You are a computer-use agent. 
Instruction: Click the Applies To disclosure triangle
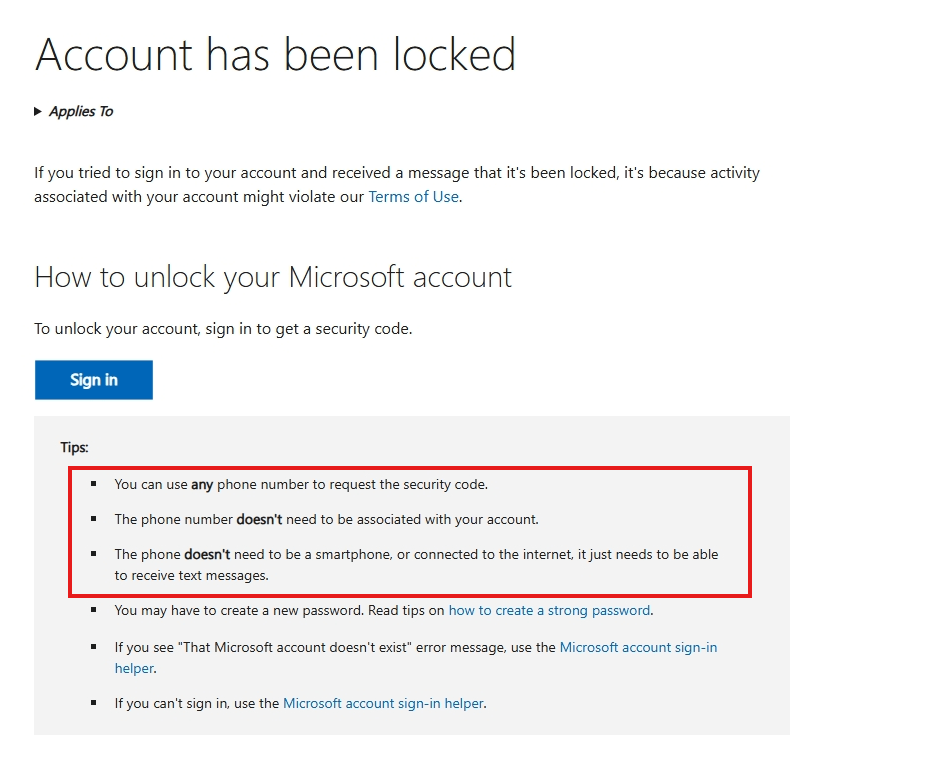click(x=38, y=111)
